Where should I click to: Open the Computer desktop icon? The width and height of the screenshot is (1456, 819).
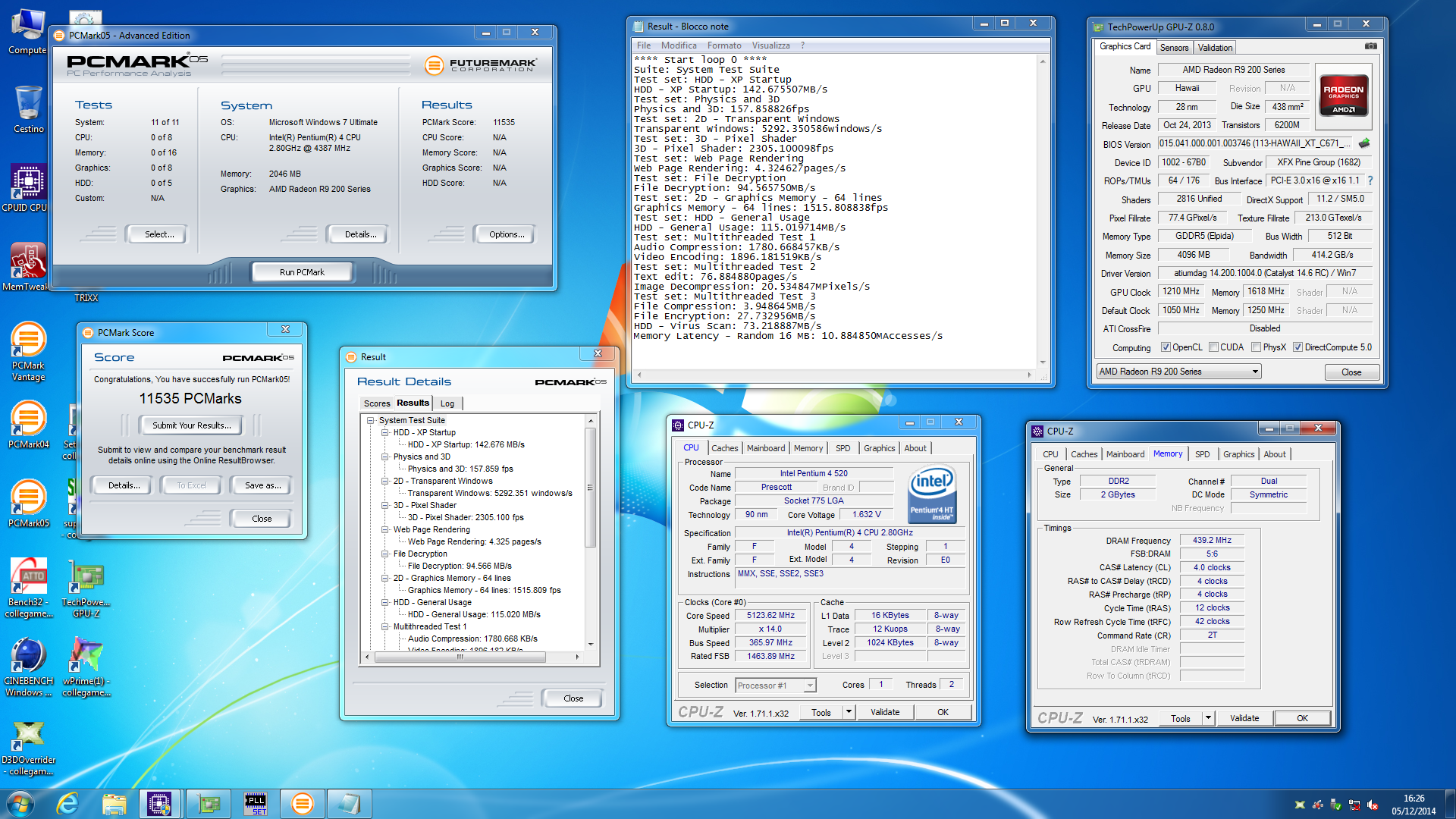pos(27,32)
